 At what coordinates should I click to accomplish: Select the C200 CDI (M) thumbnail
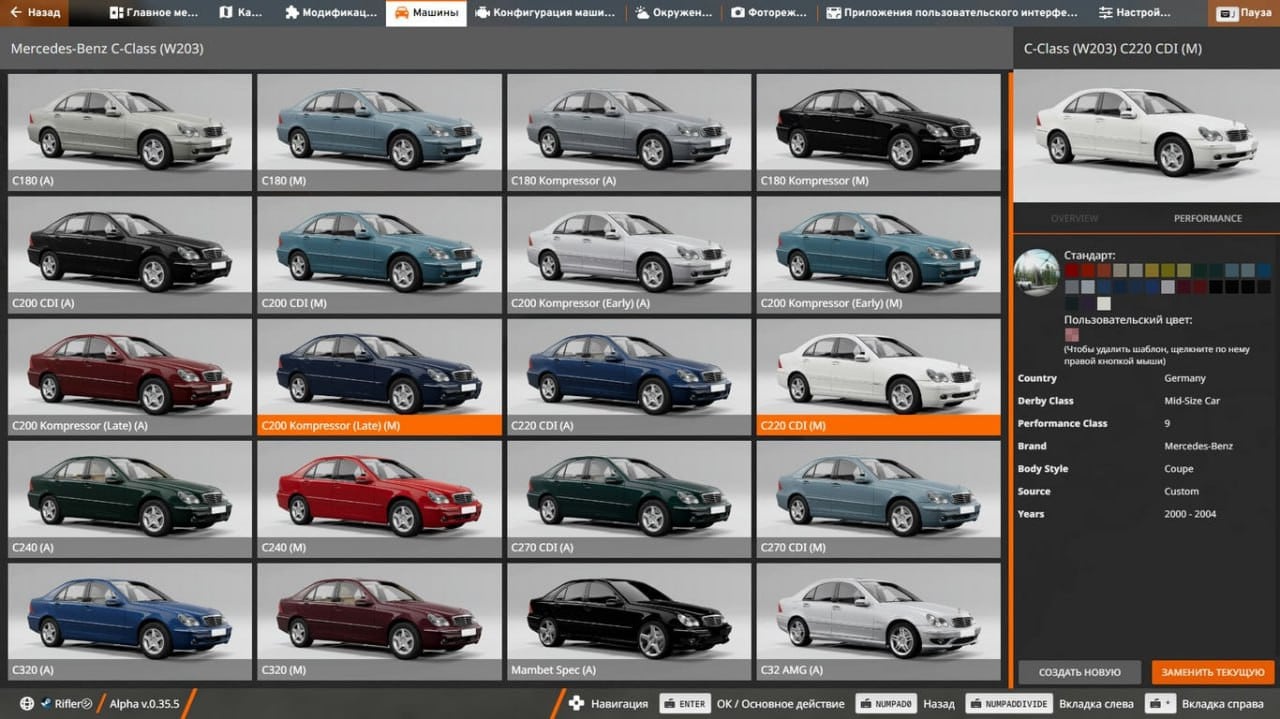(380, 254)
